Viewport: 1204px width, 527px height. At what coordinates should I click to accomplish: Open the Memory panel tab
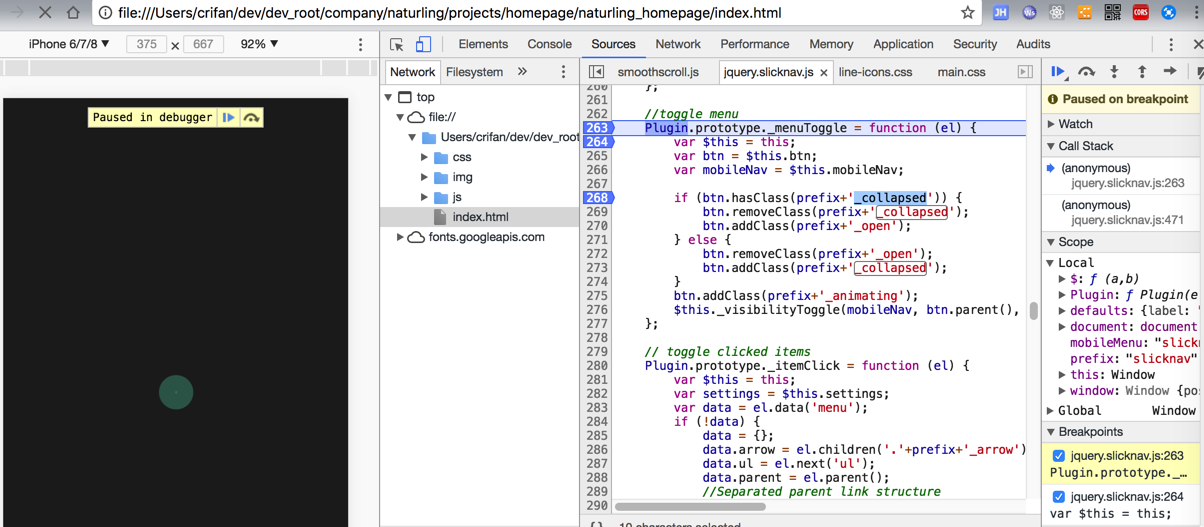[831, 44]
